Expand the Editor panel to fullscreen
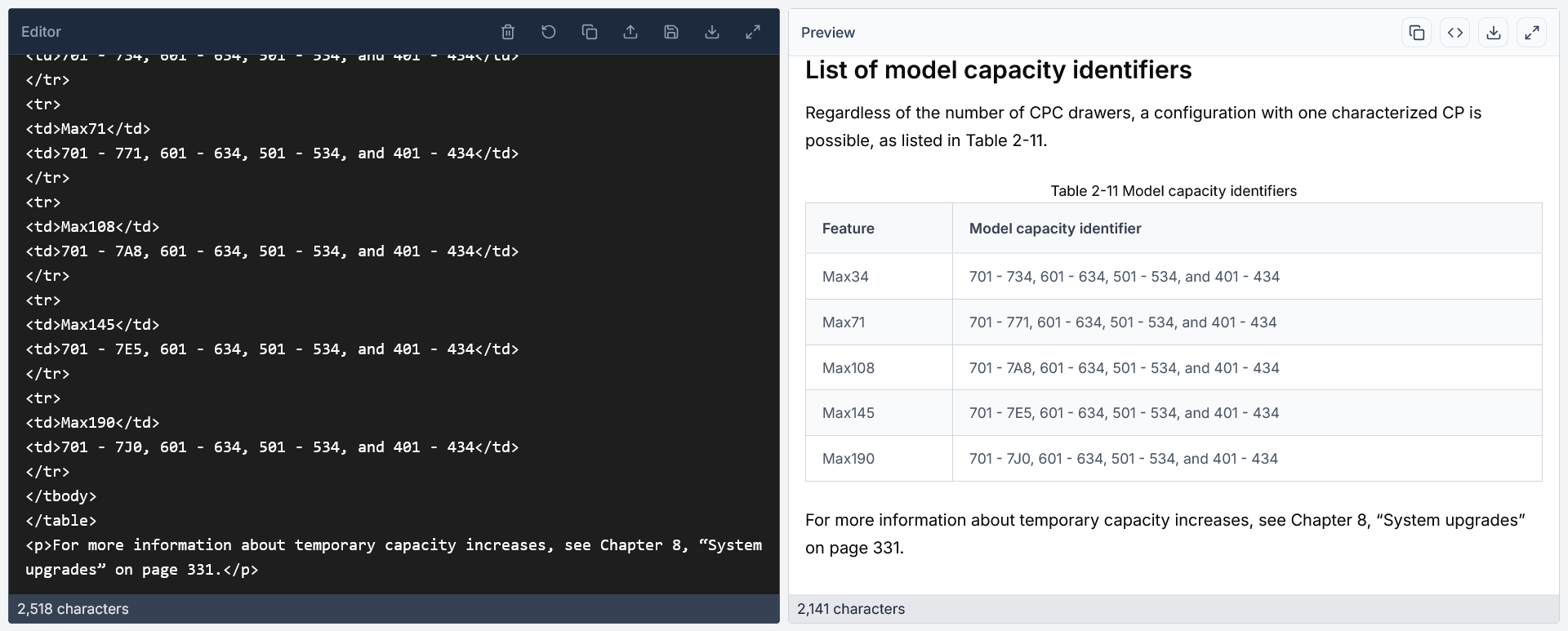The image size is (1568, 631). click(x=753, y=32)
